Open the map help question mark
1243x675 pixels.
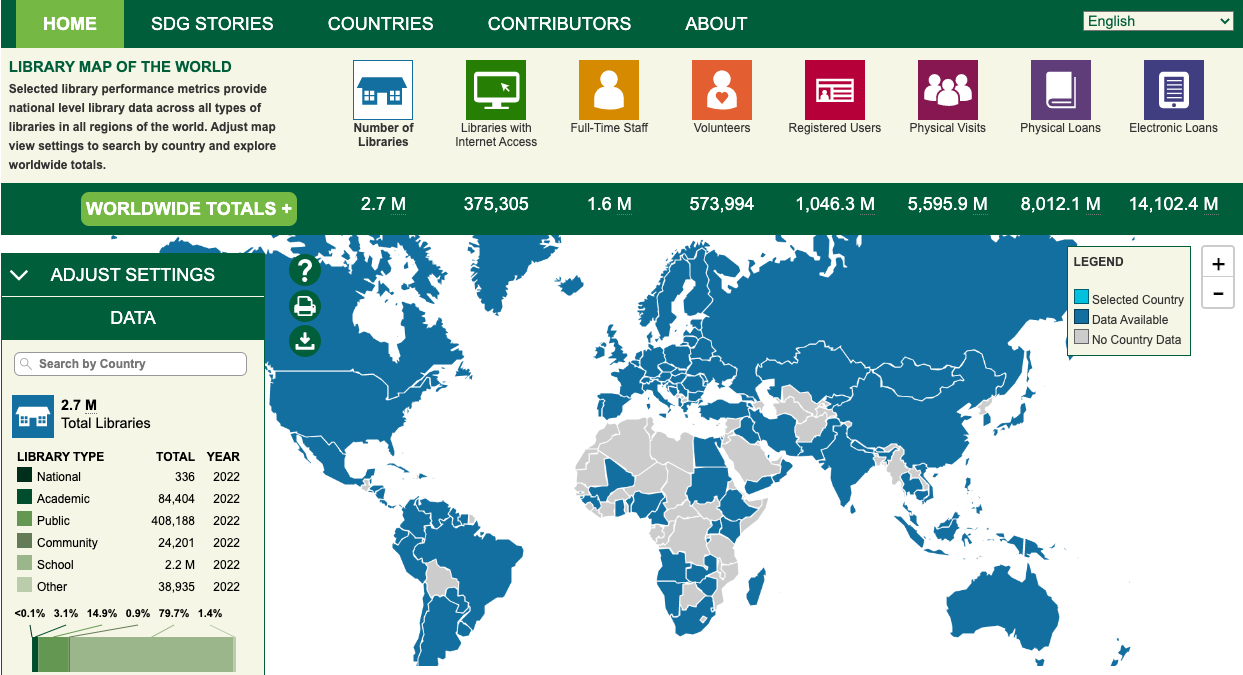[x=305, y=270]
